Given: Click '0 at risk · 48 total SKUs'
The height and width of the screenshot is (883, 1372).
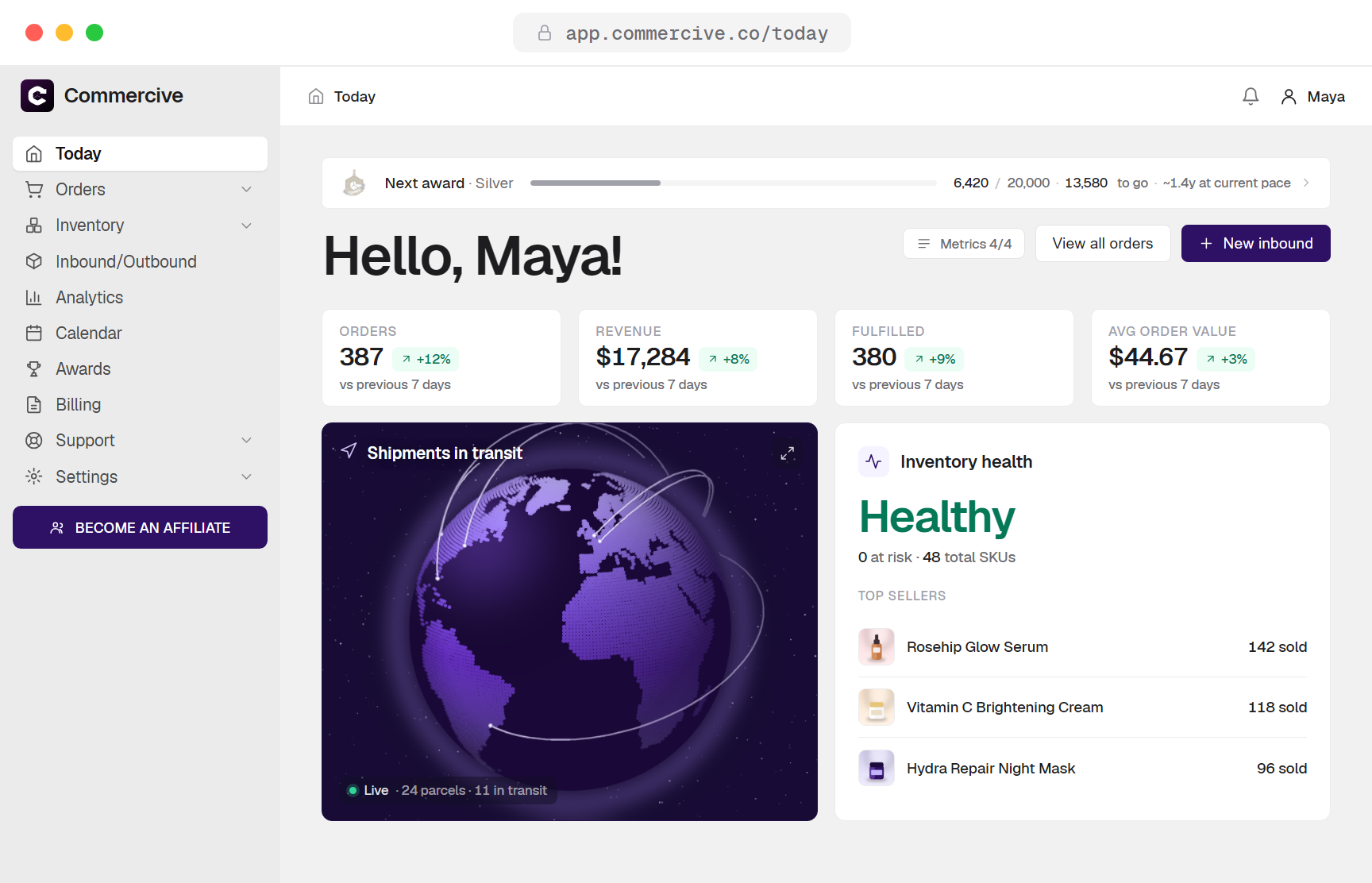Looking at the screenshot, I should pos(937,557).
